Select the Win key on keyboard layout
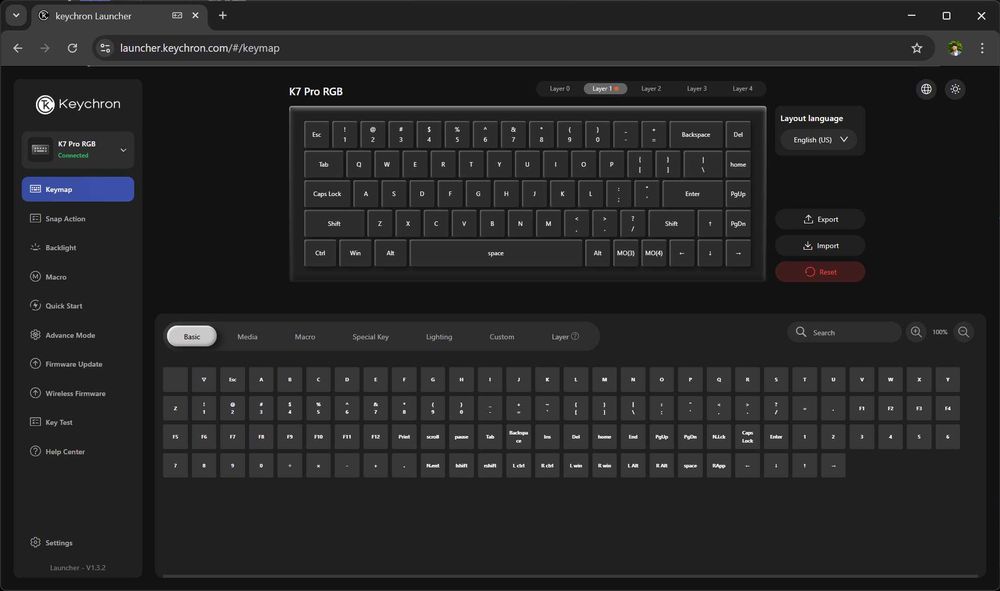 355,253
